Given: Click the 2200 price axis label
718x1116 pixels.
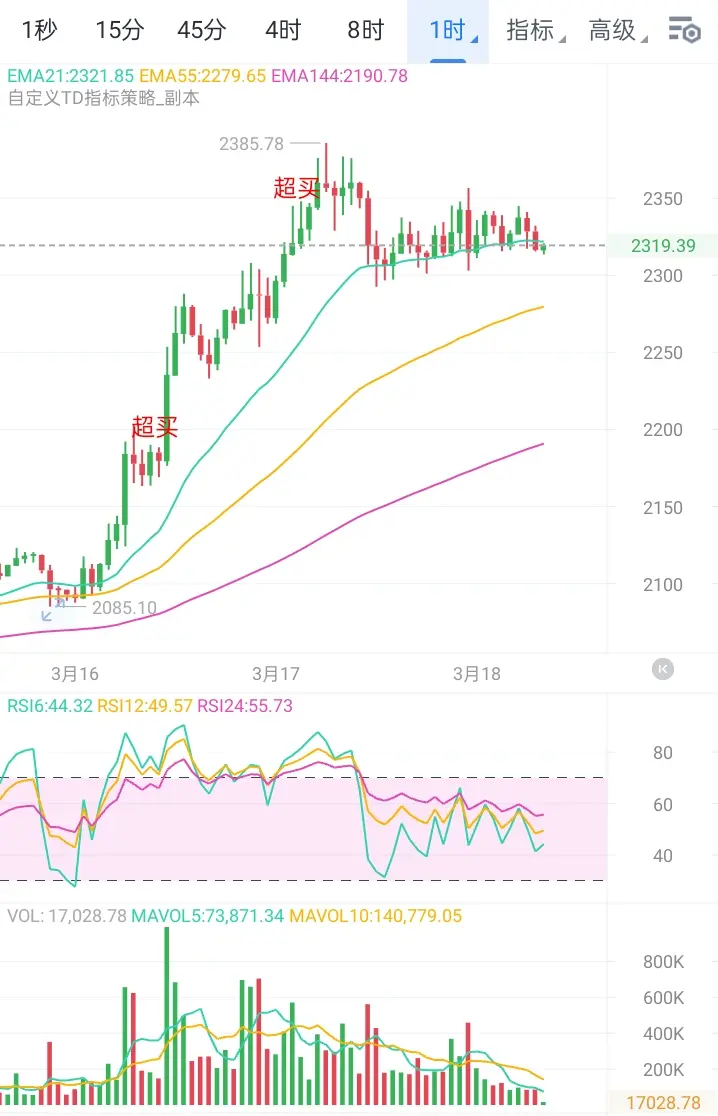Looking at the screenshot, I should click(x=662, y=430).
